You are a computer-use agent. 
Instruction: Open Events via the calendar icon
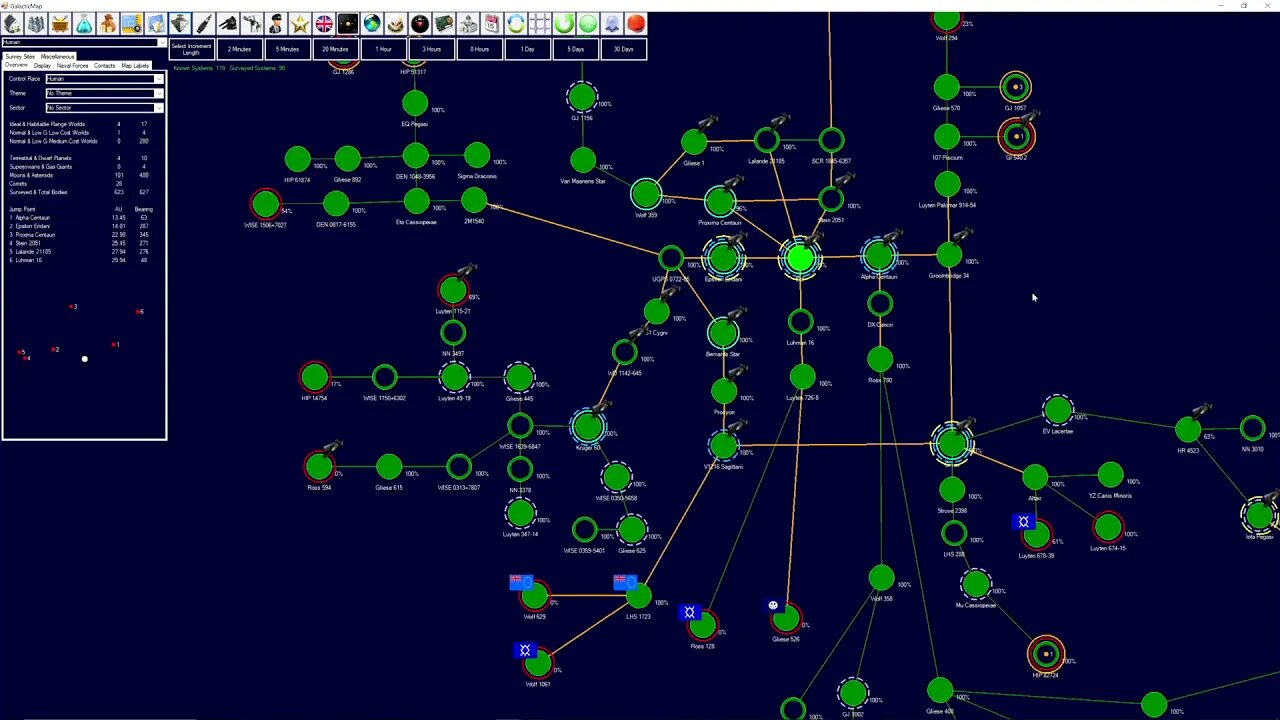[x=492, y=23]
